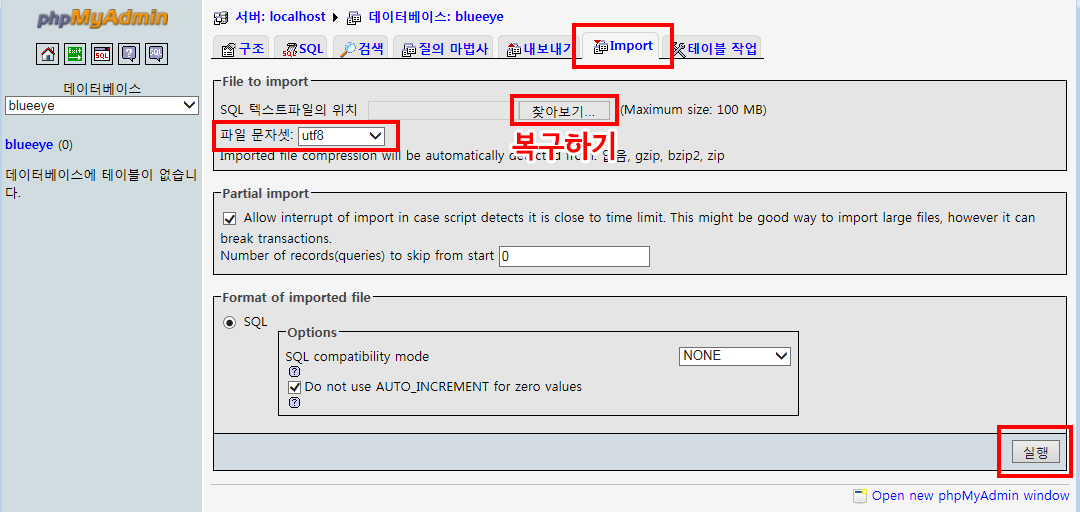Open SQL compatibility mode NONE dropdown
The image size is (1080, 512).
pos(734,356)
